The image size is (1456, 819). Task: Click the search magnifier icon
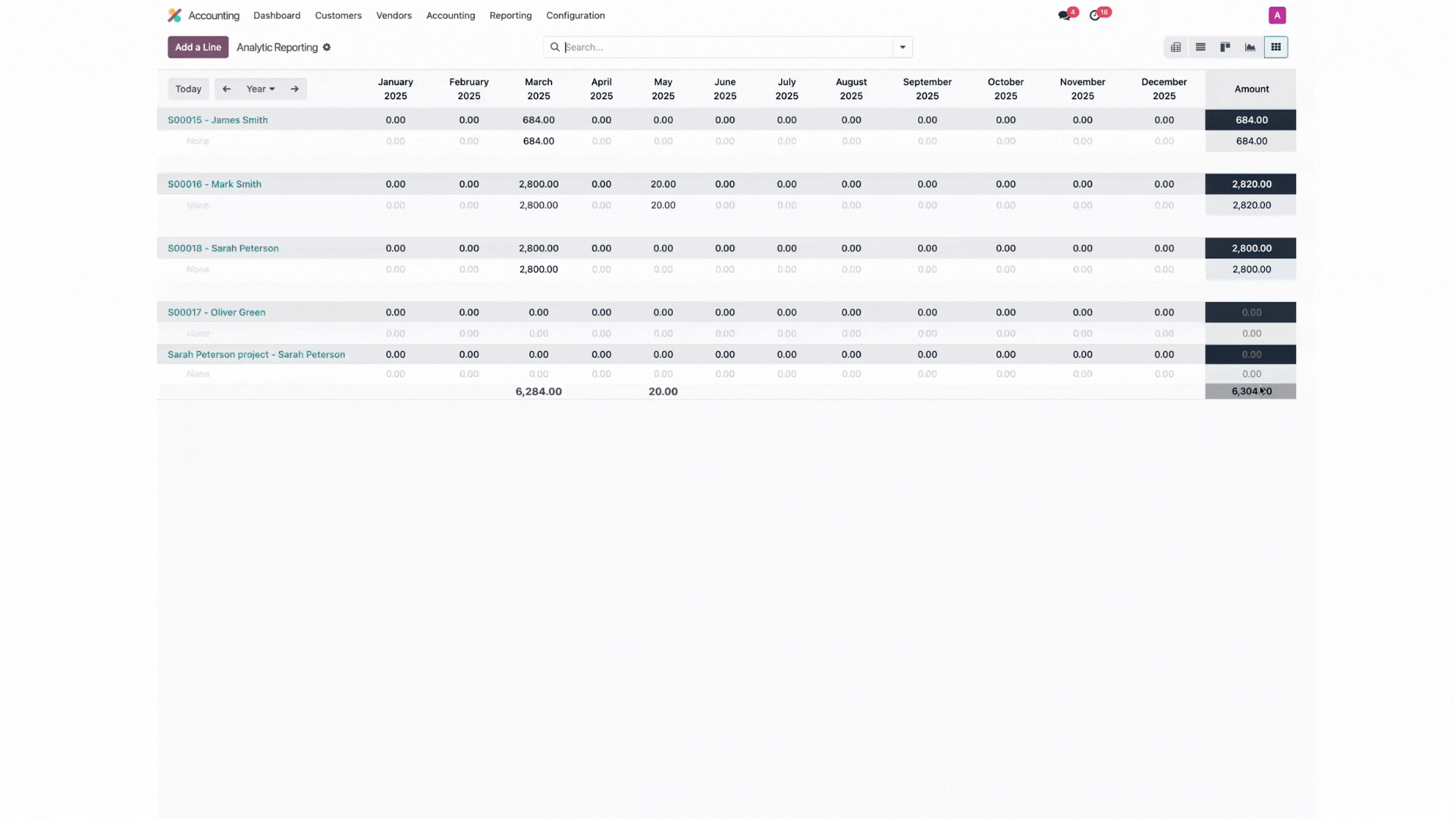pos(555,47)
